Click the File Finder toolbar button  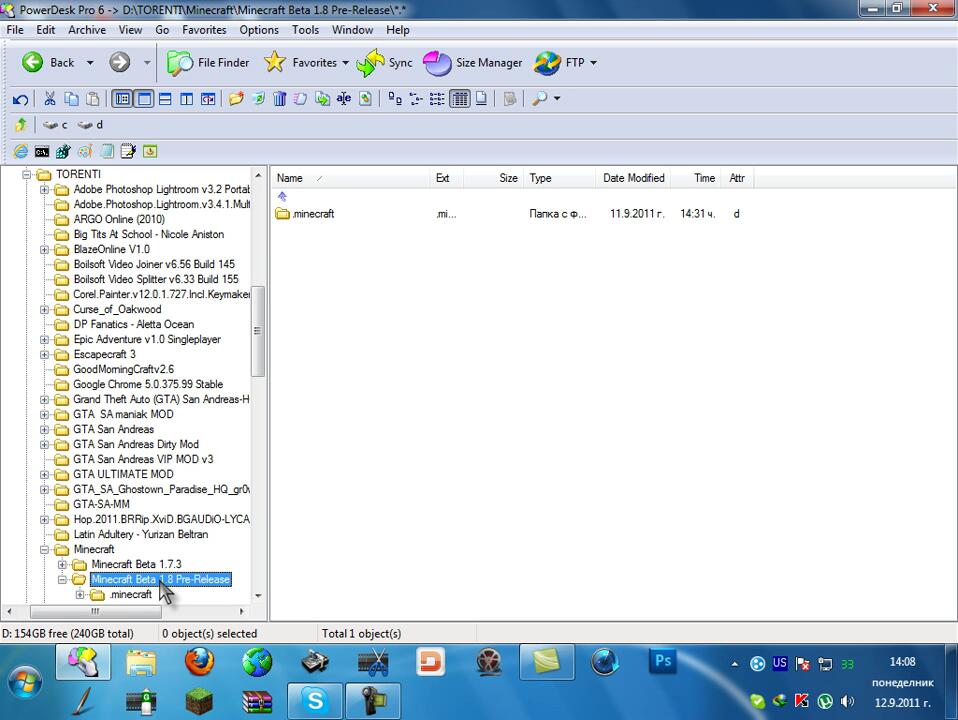click(208, 62)
